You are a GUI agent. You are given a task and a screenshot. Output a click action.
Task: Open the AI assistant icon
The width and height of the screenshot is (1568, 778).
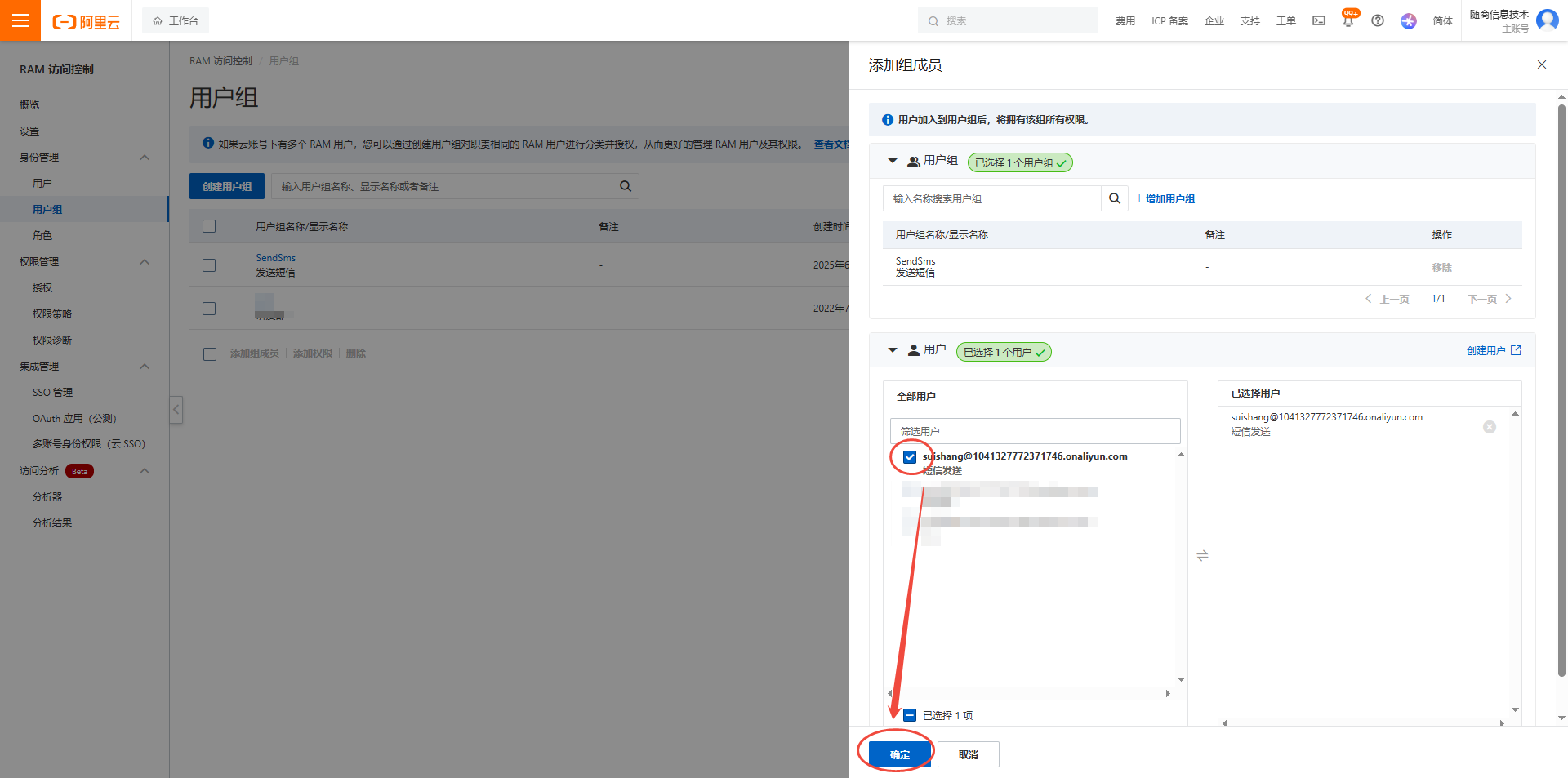1409,20
